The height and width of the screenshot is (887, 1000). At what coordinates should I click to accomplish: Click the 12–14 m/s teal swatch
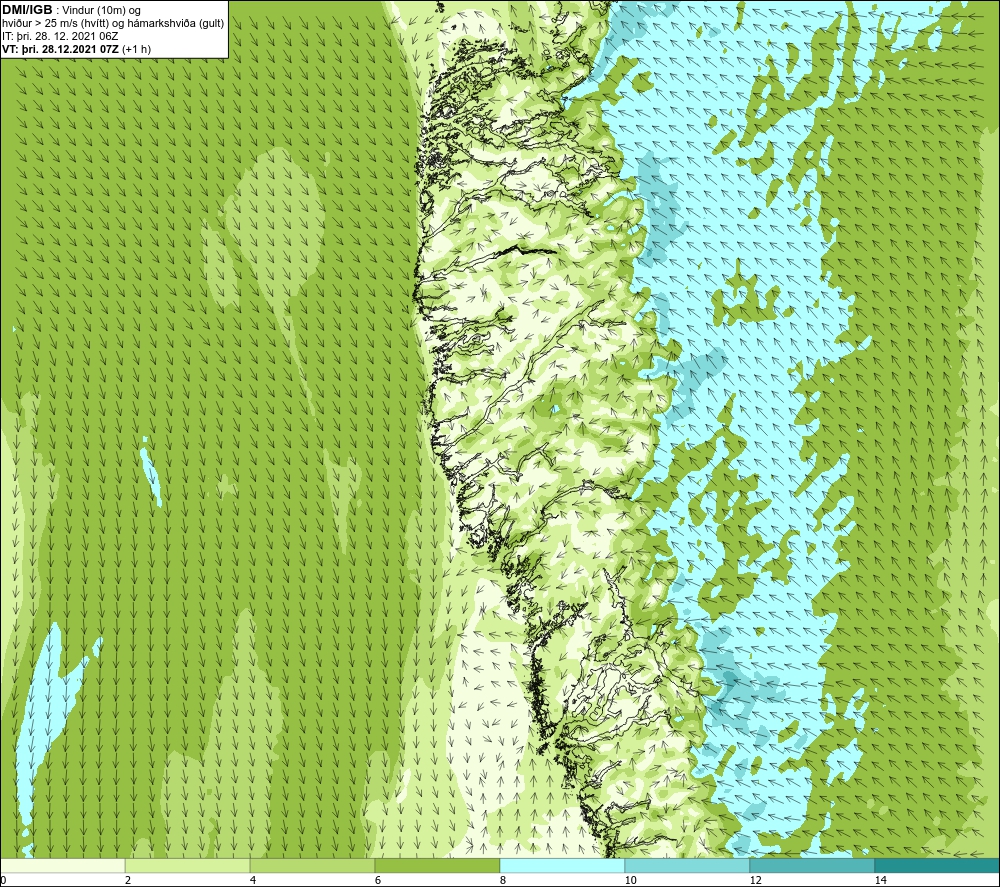(x=812, y=865)
